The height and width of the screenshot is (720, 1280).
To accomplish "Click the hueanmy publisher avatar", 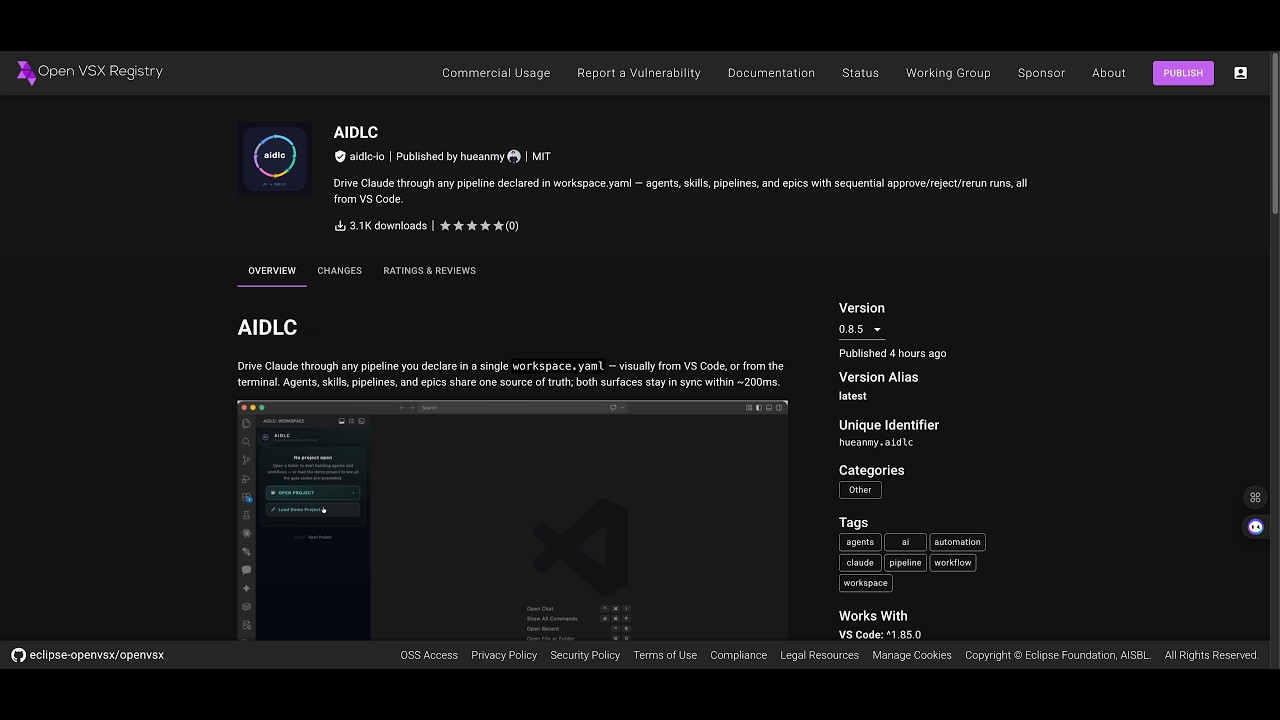I will [514, 157].
